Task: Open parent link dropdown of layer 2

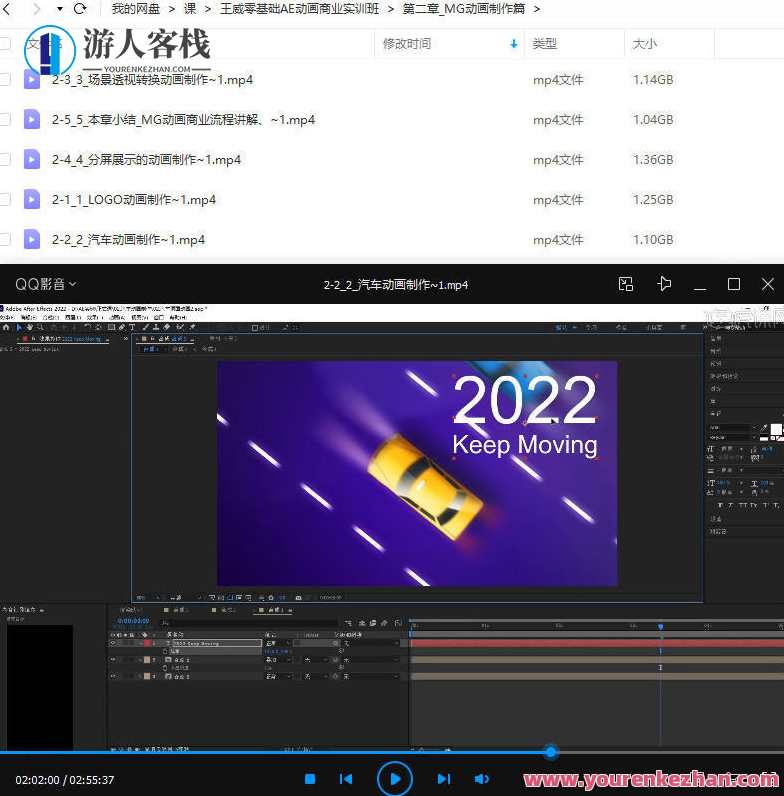Action: click(371, 660)
